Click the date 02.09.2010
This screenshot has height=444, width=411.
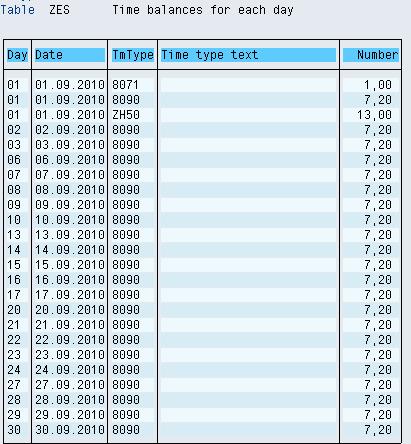tap(70, 130)
